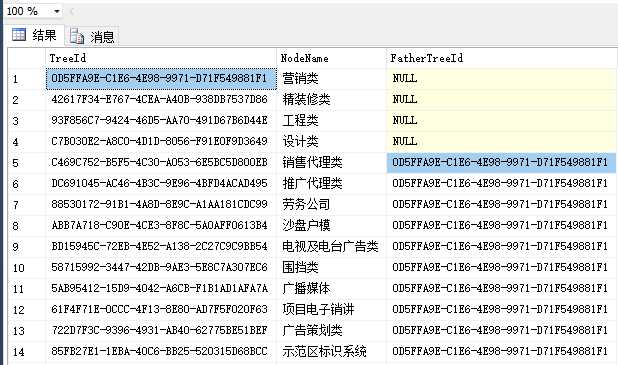Click NodeName cell 广告策划类
The height and width of the screenshot is (365, 618).
(332, 330)
